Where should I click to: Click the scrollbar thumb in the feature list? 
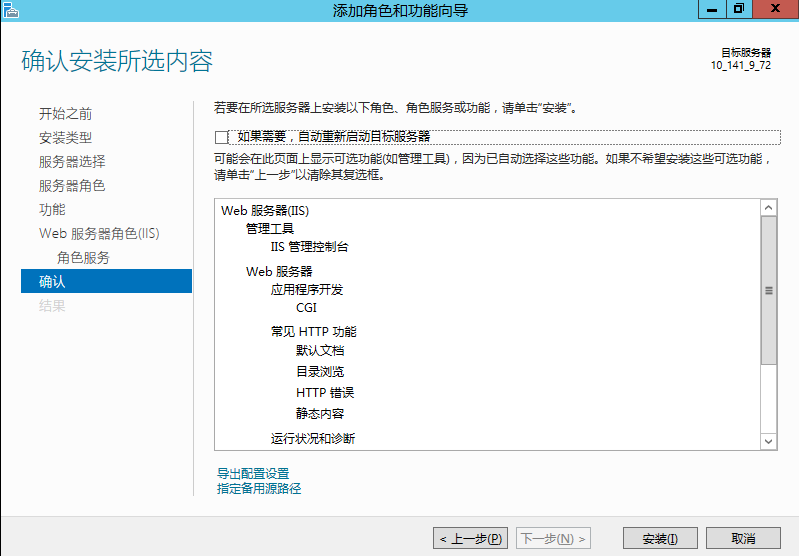pos(769,290)
